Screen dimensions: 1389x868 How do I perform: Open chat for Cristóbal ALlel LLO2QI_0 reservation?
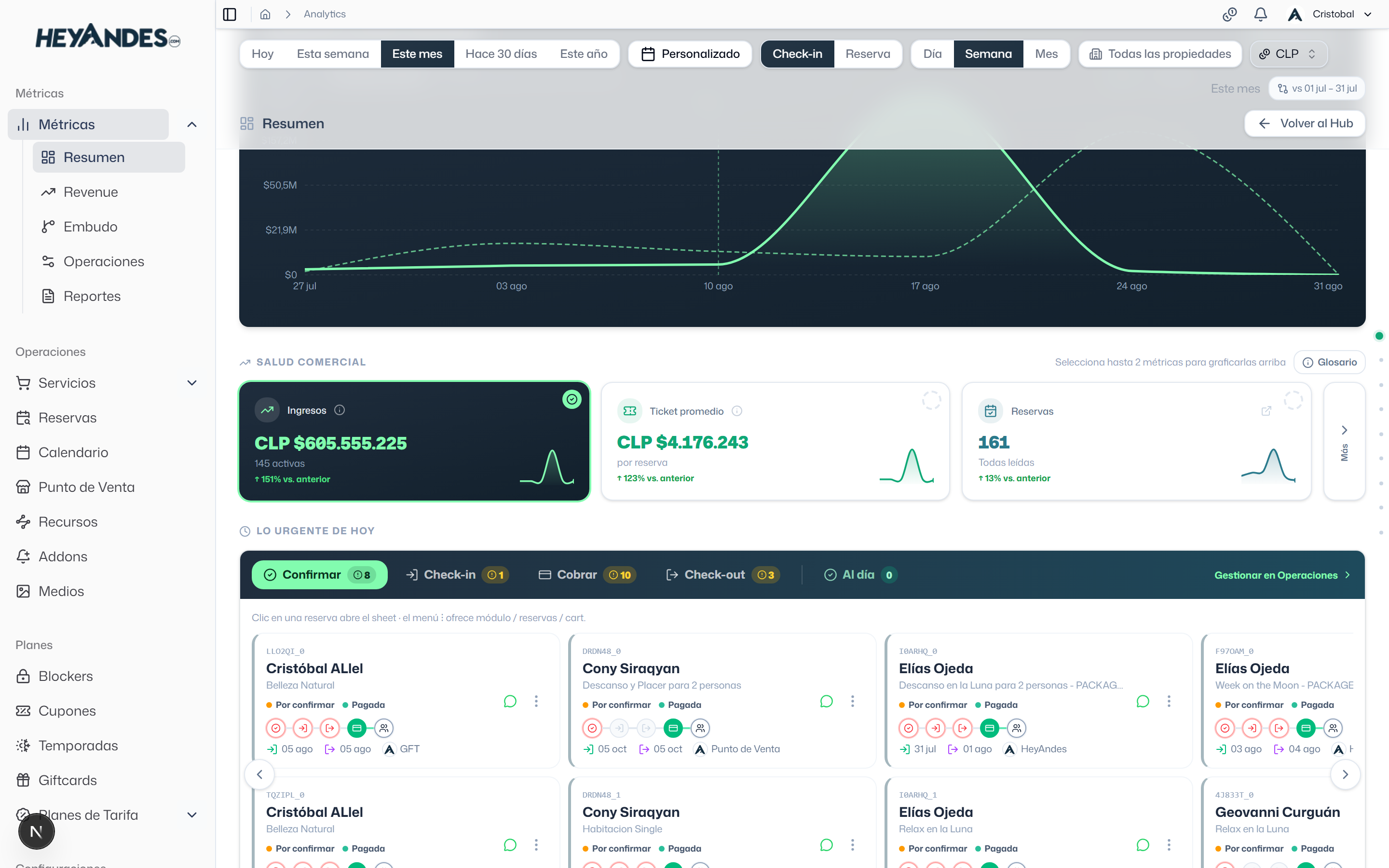[x=510, y=701]
